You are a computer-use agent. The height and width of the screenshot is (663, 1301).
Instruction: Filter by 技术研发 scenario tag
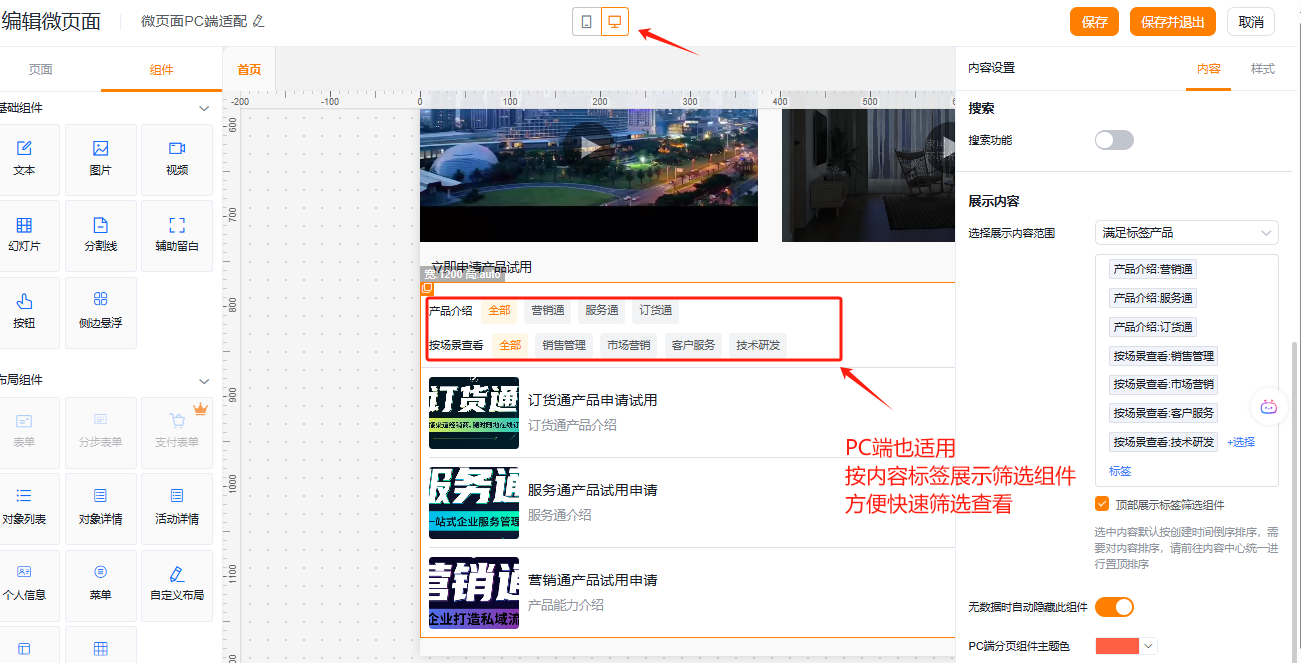point(758,345)
